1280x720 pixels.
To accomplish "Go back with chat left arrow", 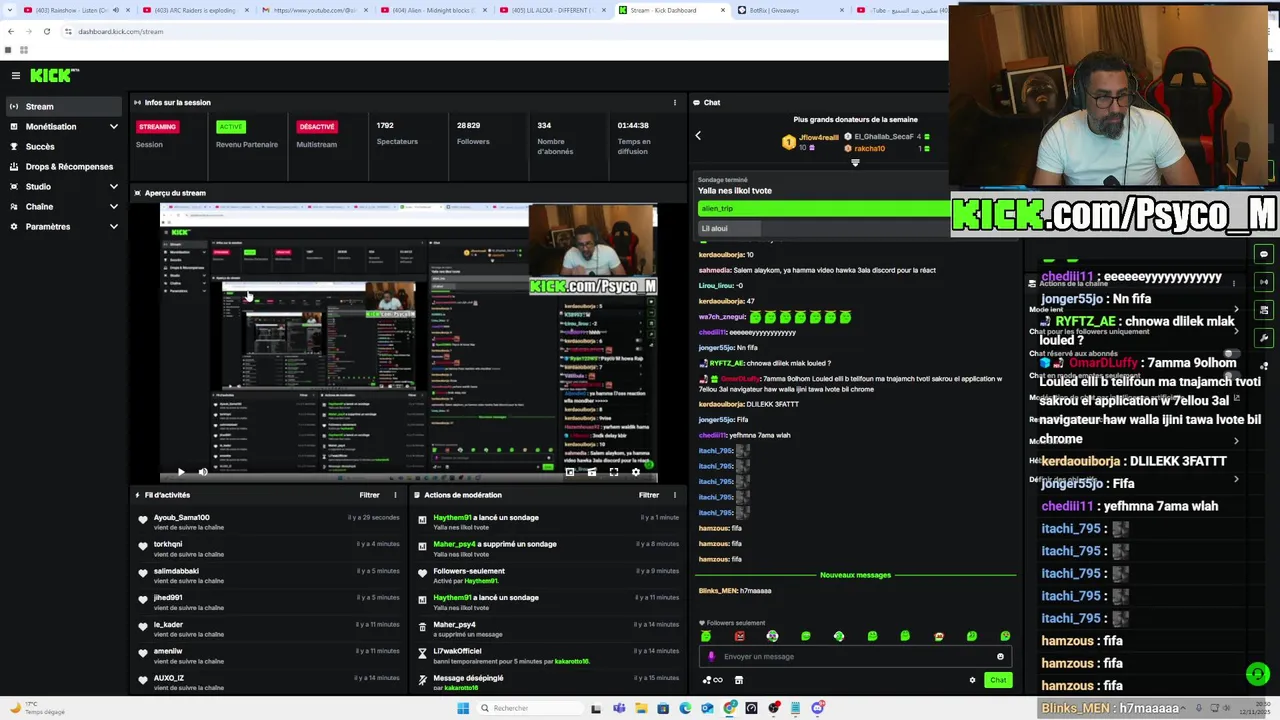I will point(698,136).
